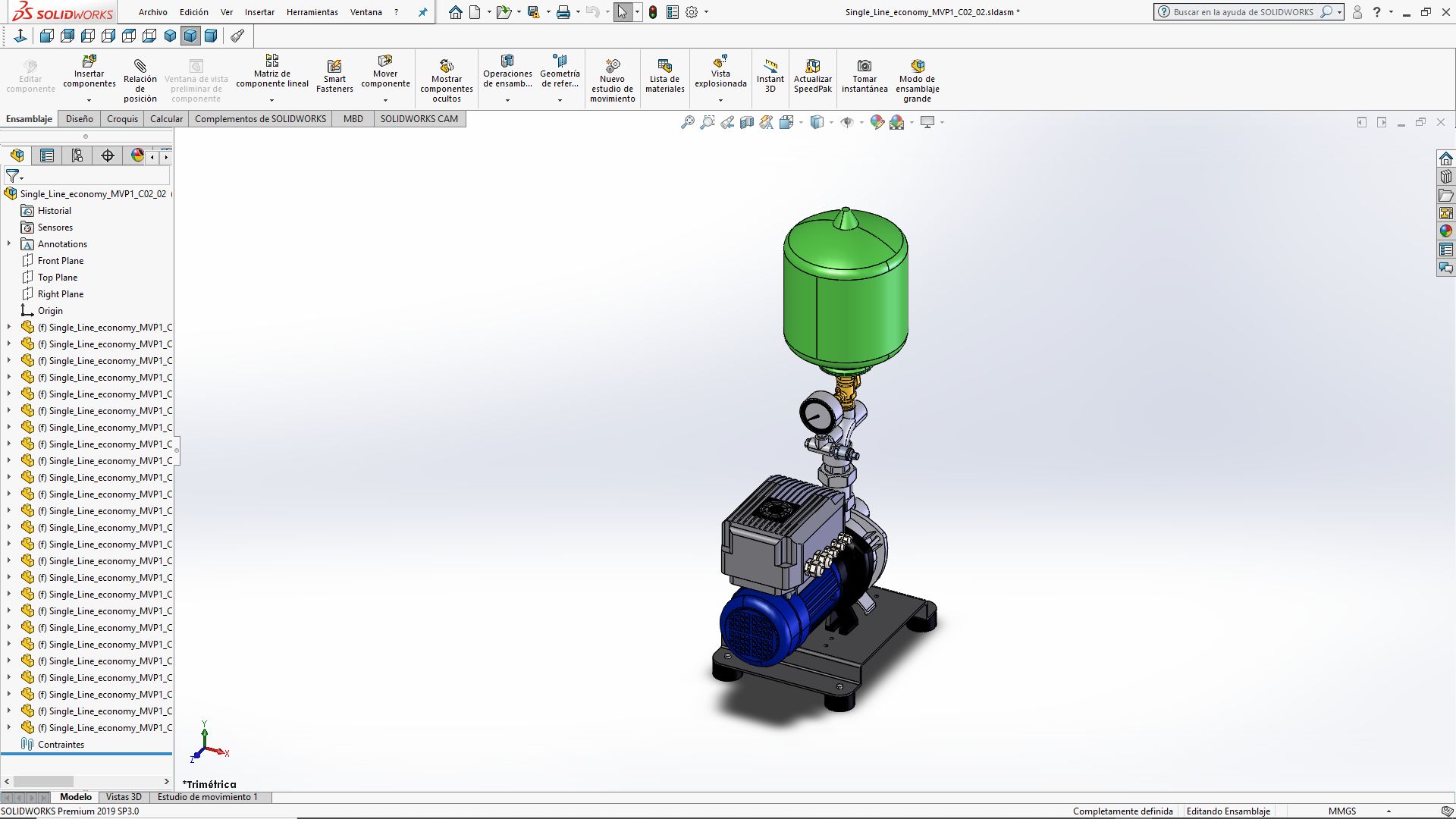Viewport: 1456px width, 819px height.
Task: Switch to the Calcular tab
Action: 166,118
